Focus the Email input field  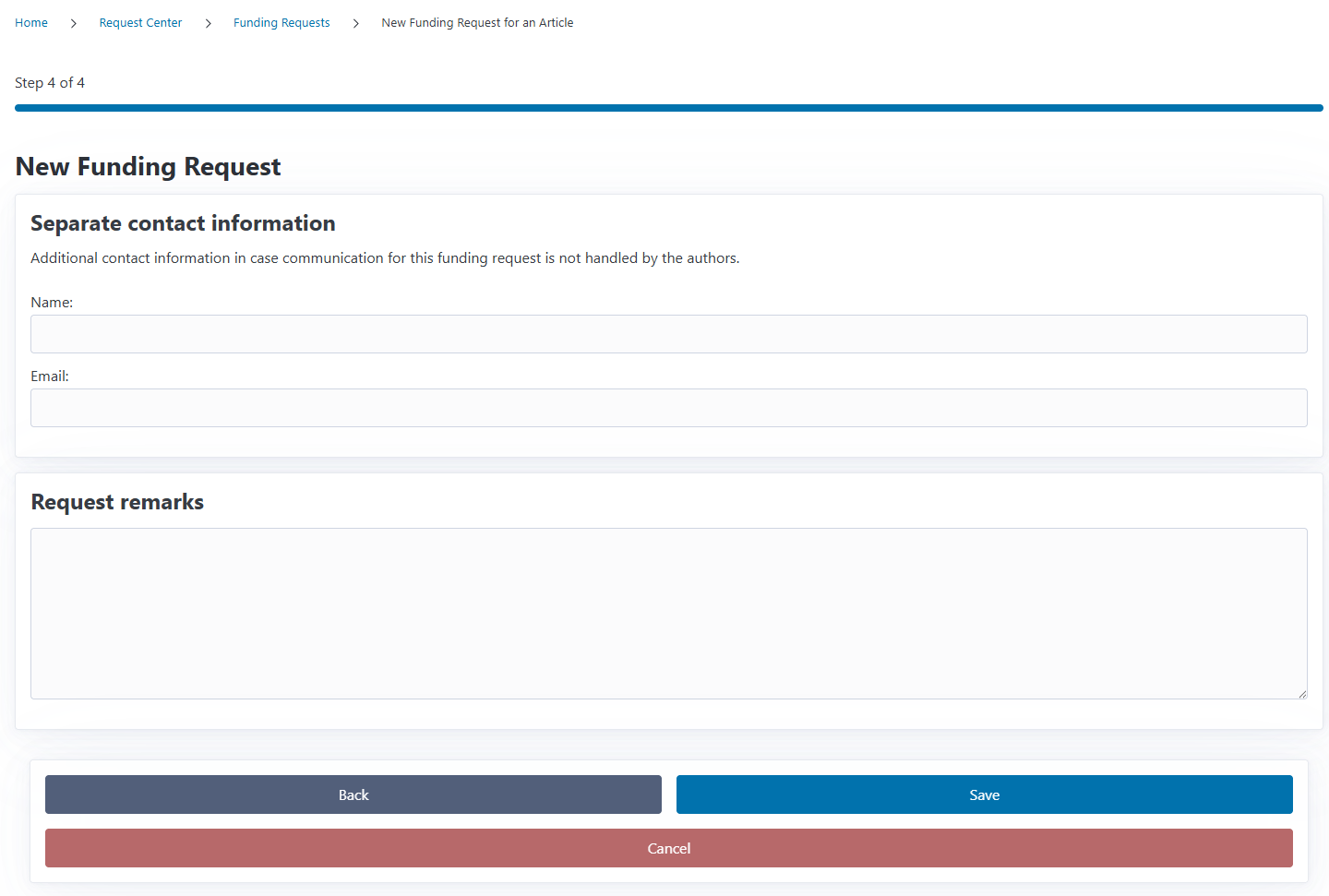pos(668,408)
